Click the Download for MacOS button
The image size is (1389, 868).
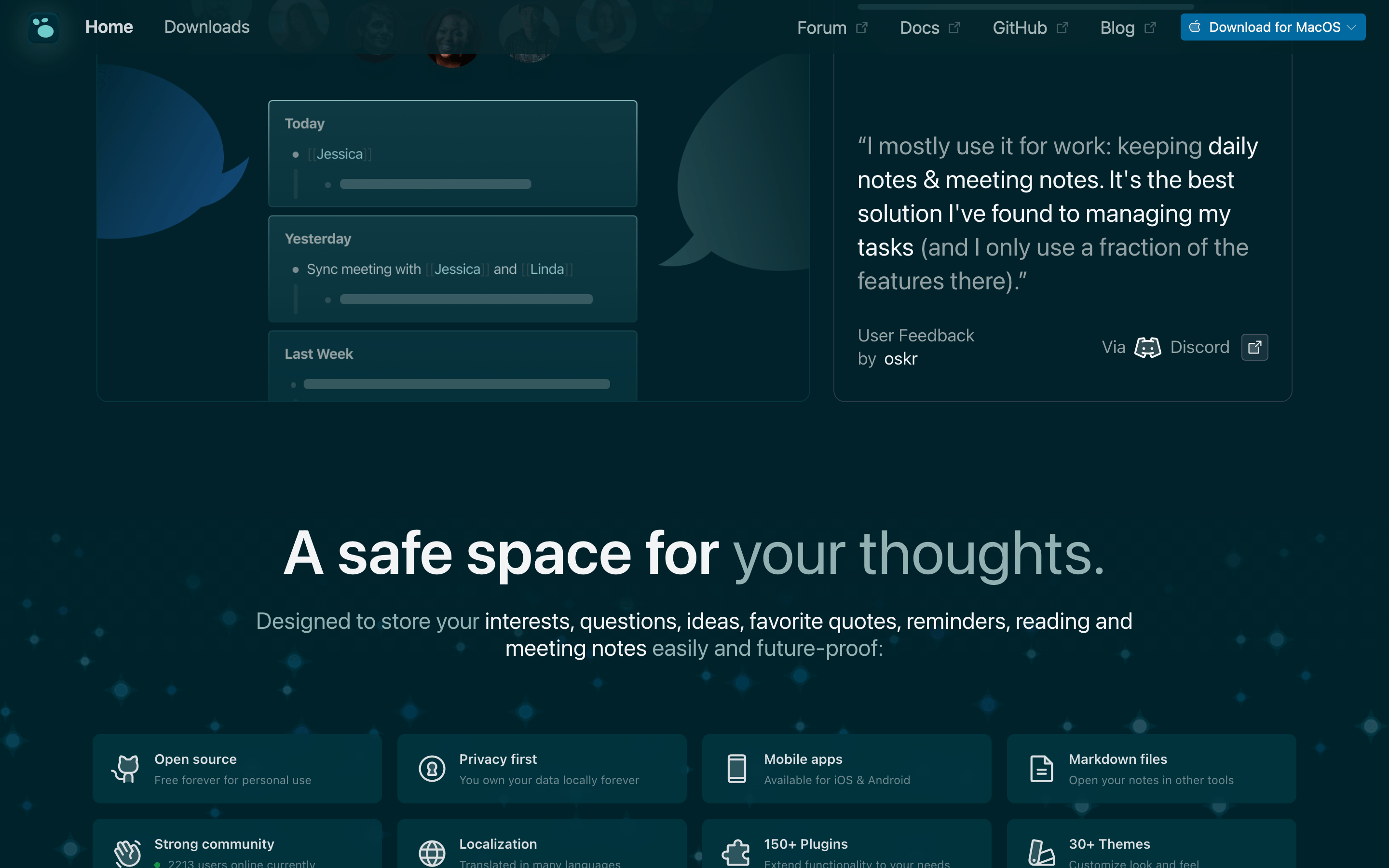pos(1272,27)
